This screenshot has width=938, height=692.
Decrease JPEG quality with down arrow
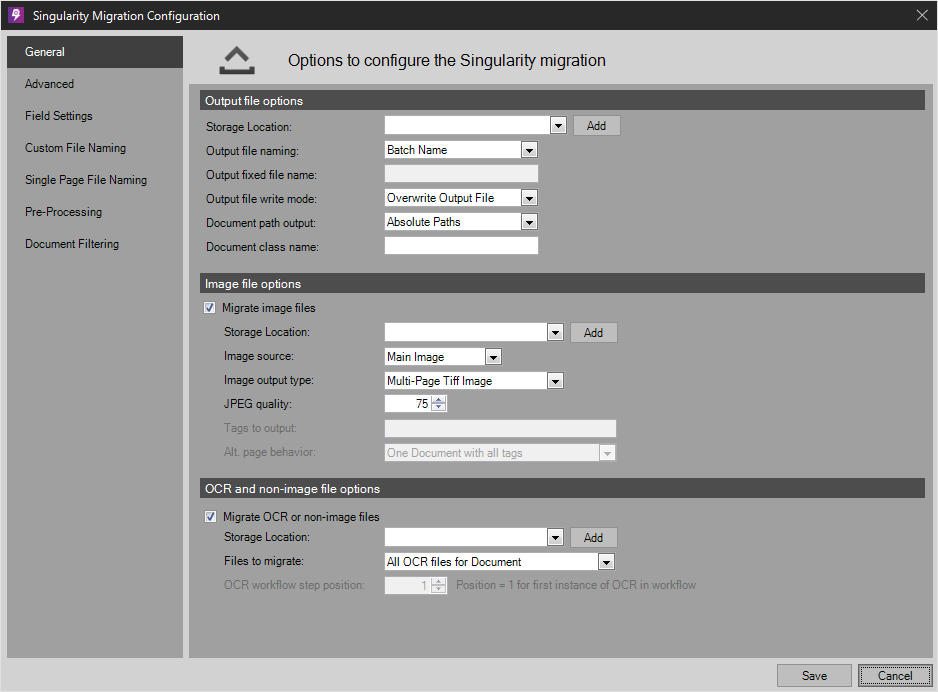438,407
